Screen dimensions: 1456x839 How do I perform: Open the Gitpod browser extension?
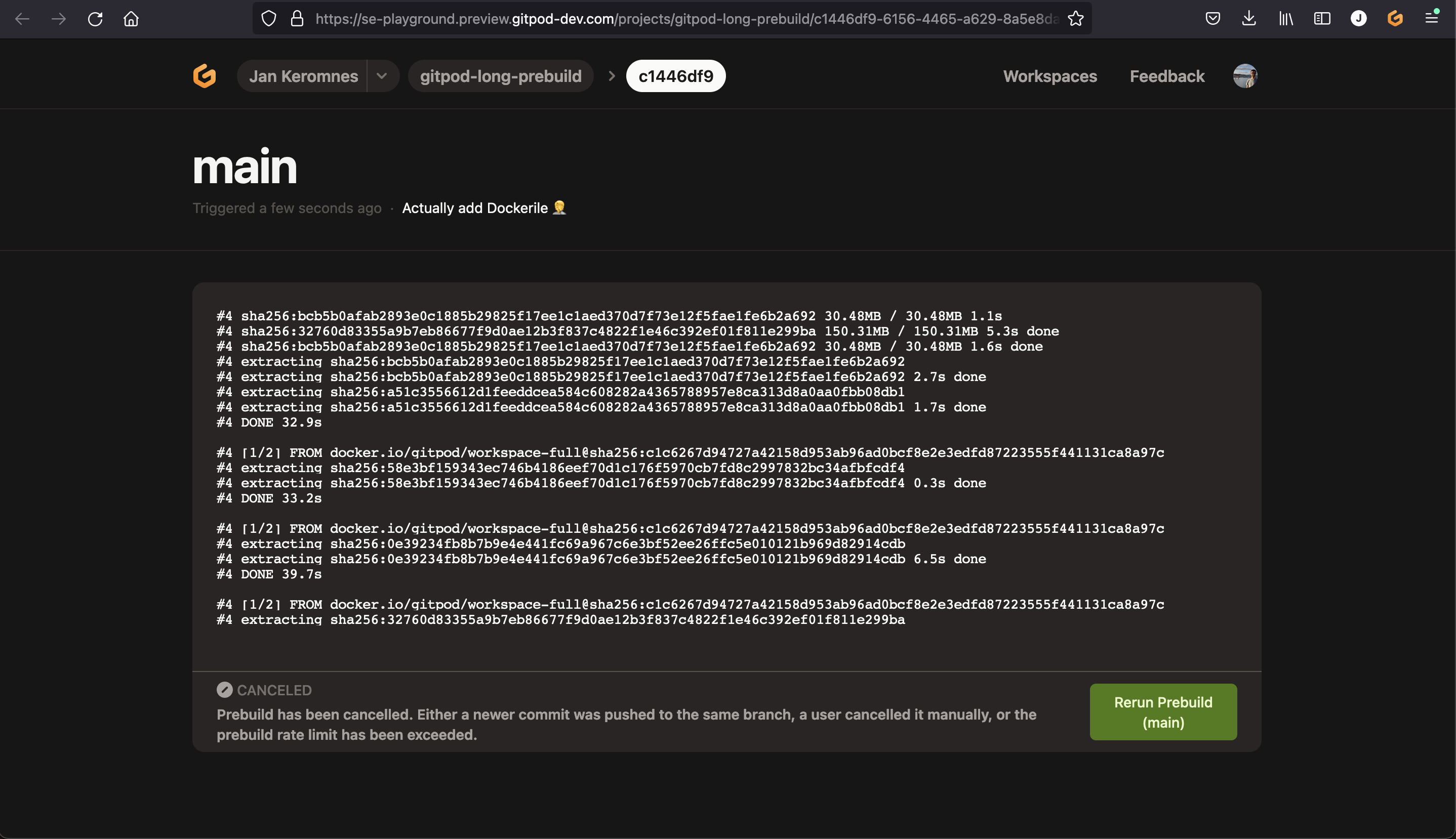pyautogui.click(x=1395, y=19)
